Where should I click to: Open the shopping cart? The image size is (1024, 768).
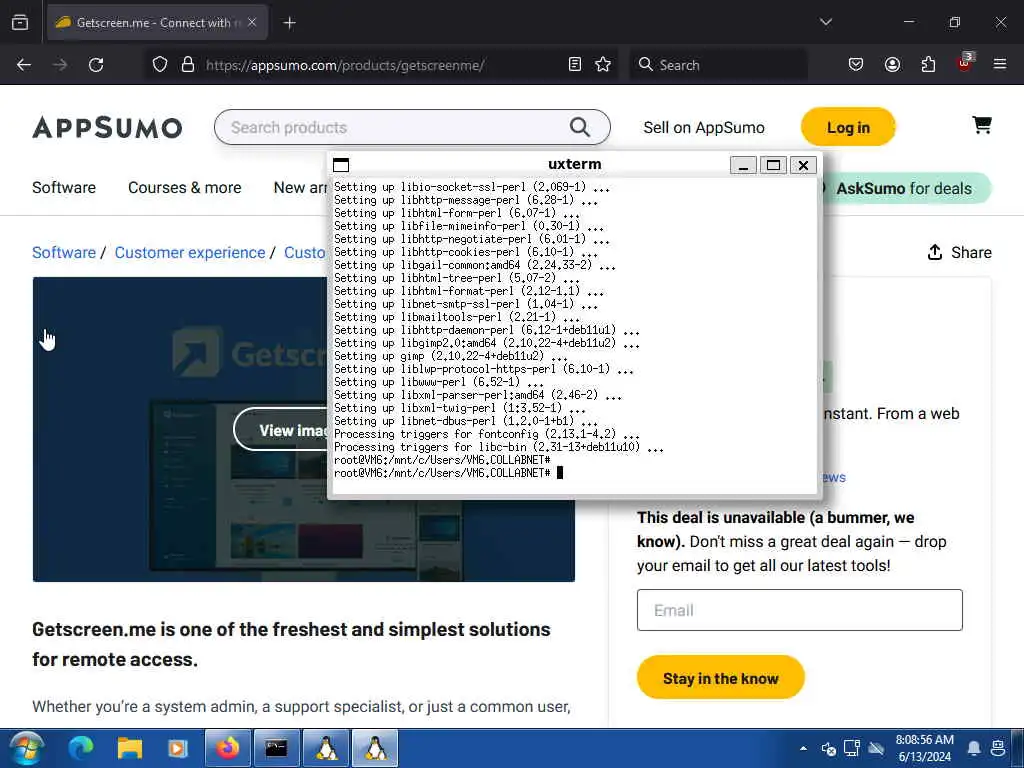click(x=982, y=125)
